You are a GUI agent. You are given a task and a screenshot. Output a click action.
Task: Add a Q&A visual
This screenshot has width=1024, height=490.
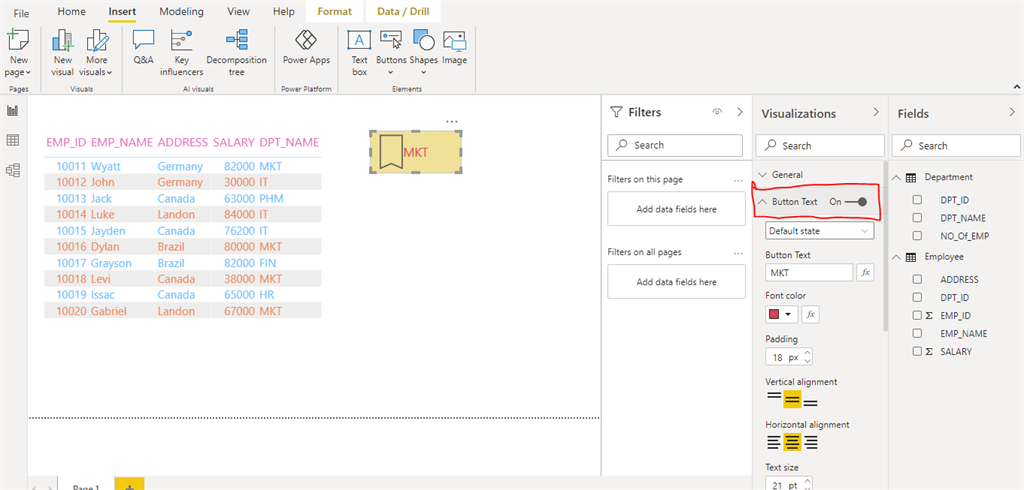[x=143, y=47]
